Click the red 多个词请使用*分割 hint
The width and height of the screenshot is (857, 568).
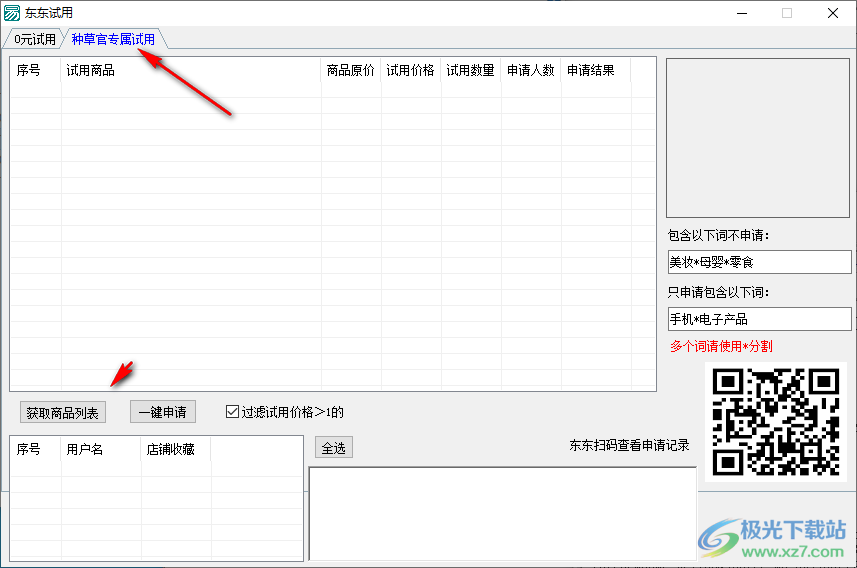pyautogui.click(x=721, y=346)
